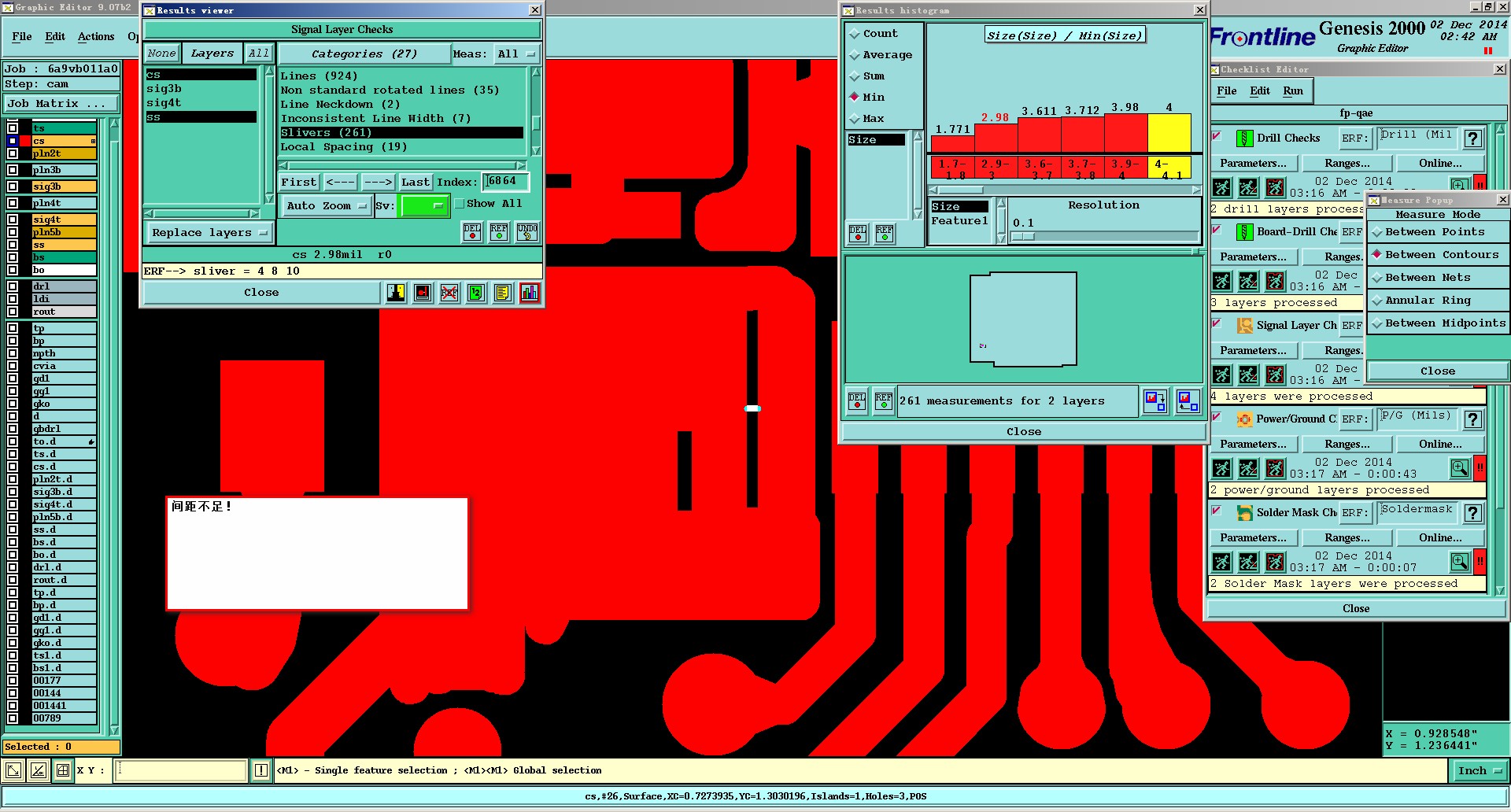
Task: Click the red marker display icon in Results viewer
Action: (x=423, y=293)
